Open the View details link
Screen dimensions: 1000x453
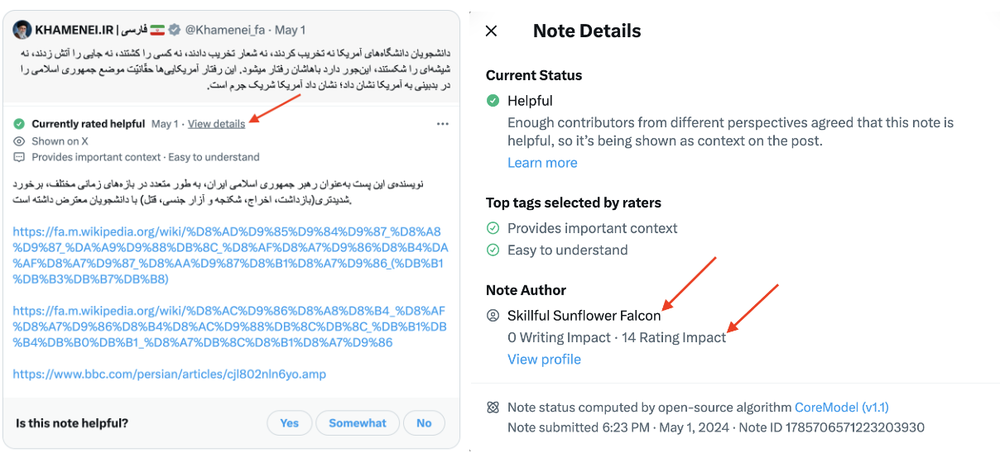pyautogui.click(x=216, y=124)
